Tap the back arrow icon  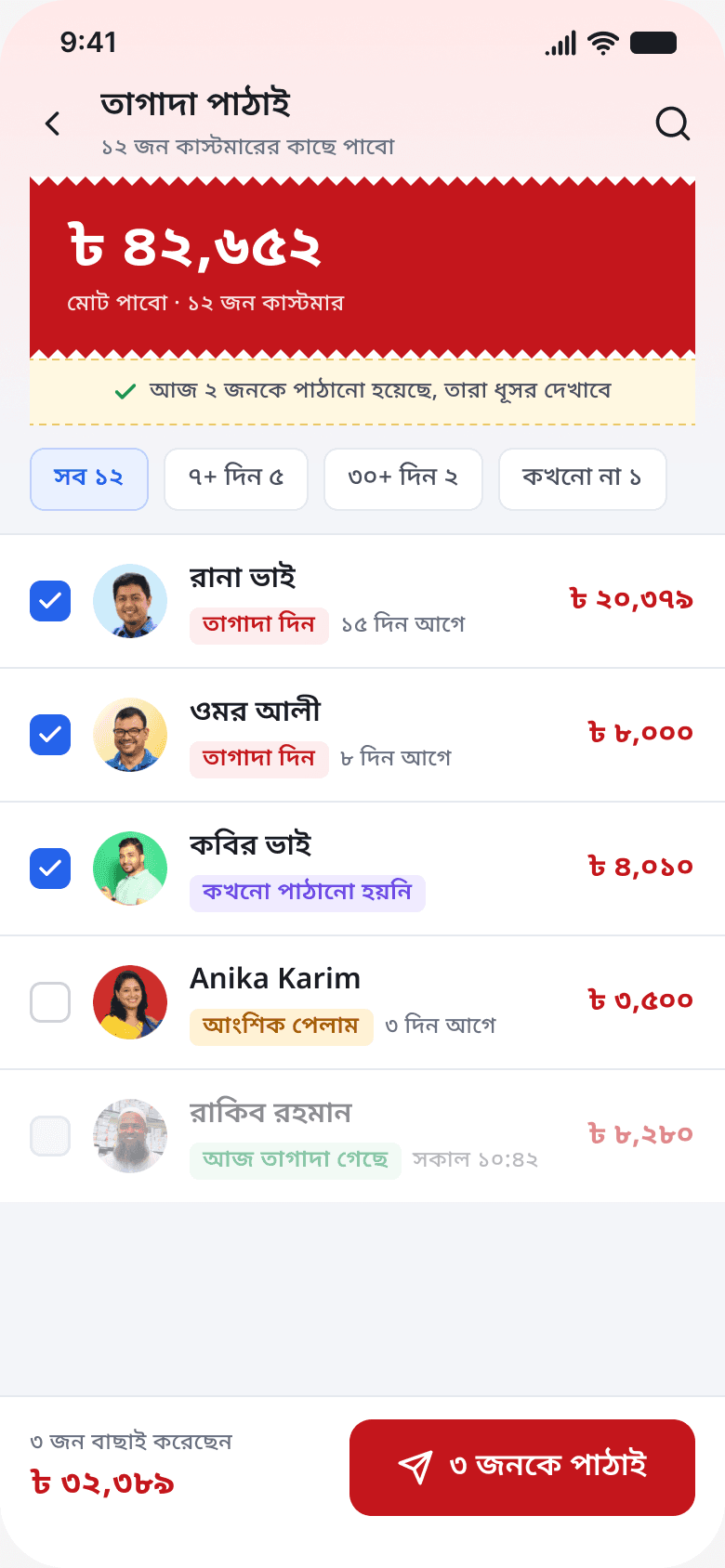point(53,124)
